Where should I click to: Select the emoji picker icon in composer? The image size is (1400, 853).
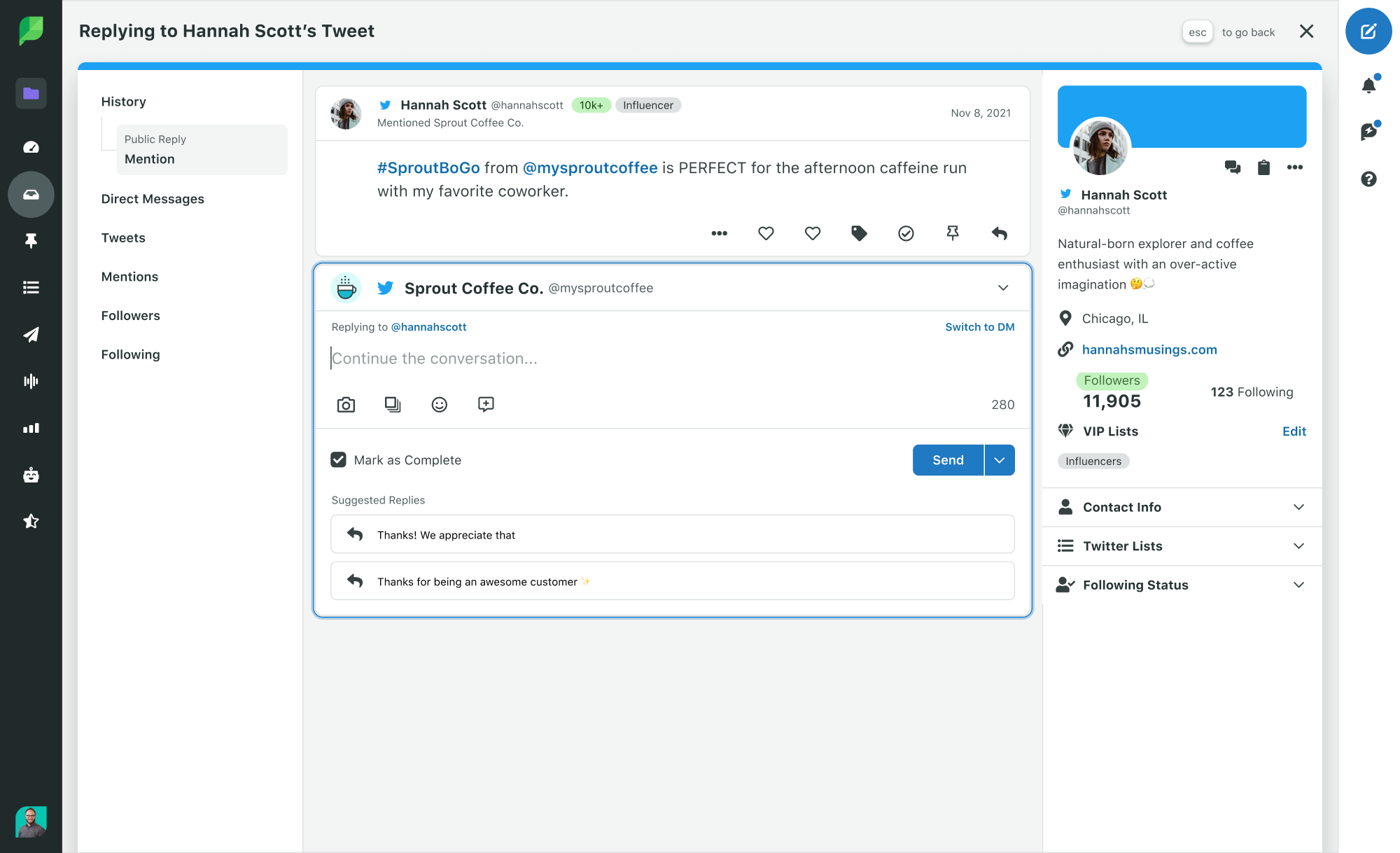(440, 404)
